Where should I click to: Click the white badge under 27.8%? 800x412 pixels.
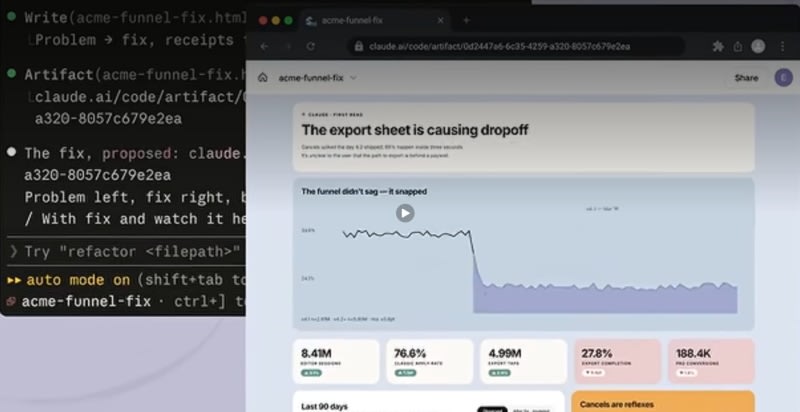[593, 373]
